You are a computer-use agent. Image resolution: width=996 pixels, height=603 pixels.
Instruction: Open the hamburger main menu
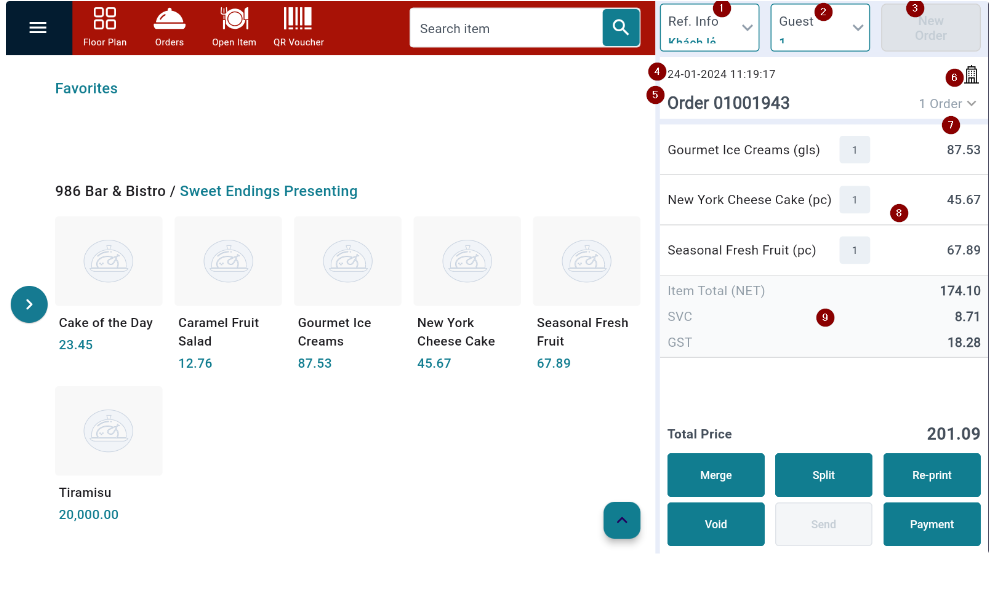tap(38, 28)
